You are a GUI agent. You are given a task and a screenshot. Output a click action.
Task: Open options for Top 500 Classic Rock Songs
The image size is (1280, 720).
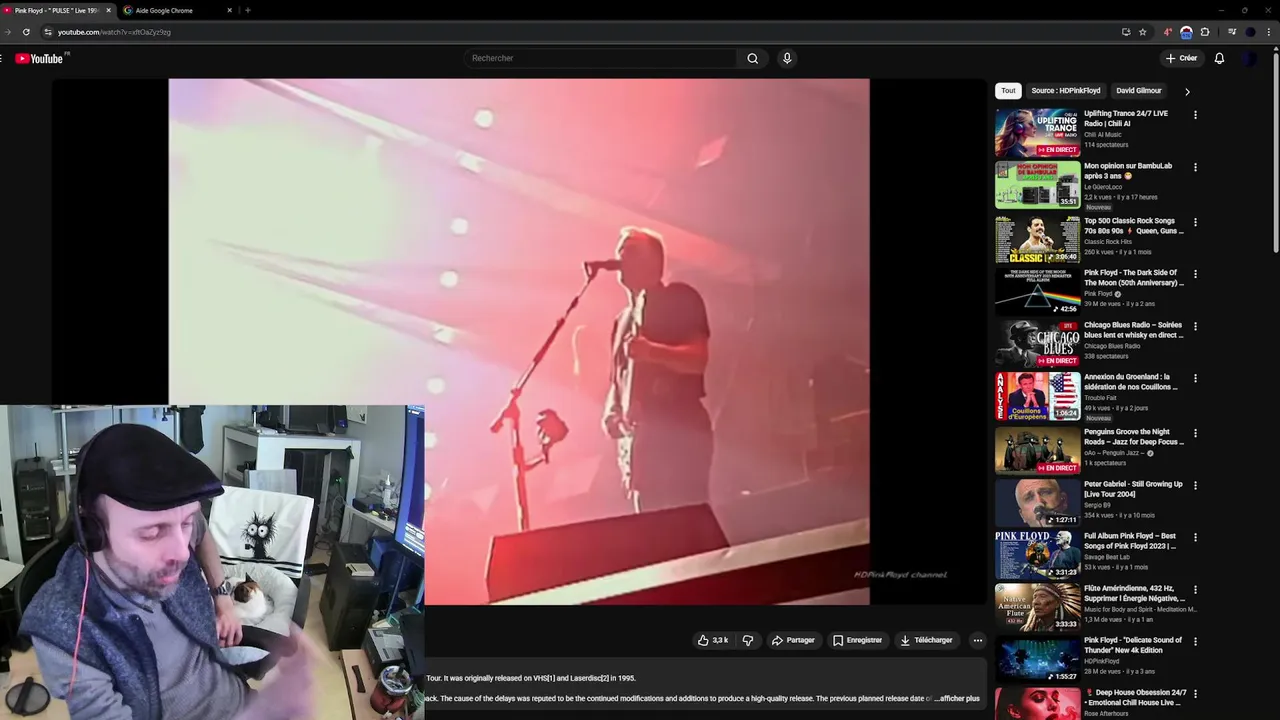1195,222
